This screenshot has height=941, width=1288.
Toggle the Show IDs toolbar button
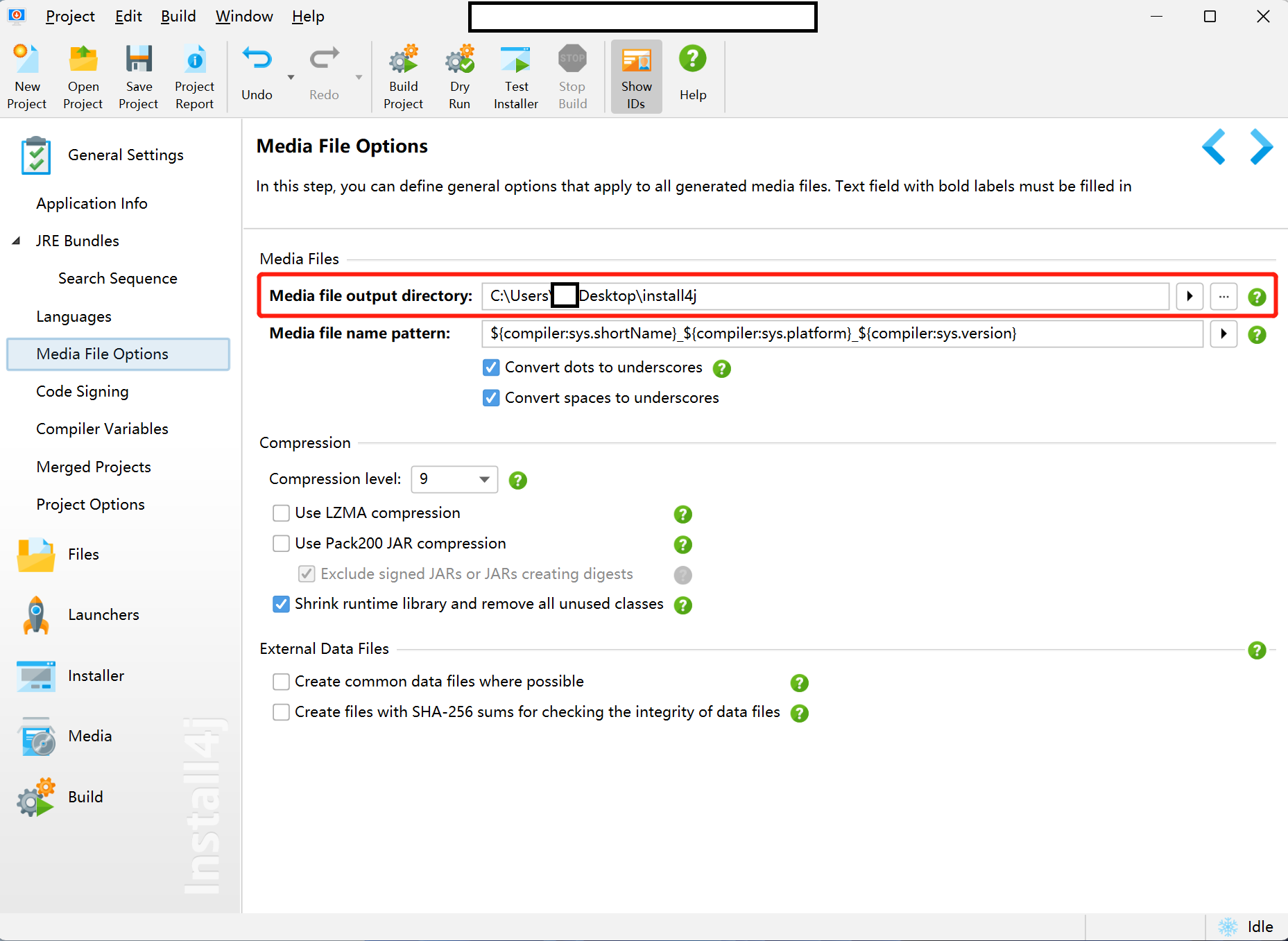coord(637,76)
